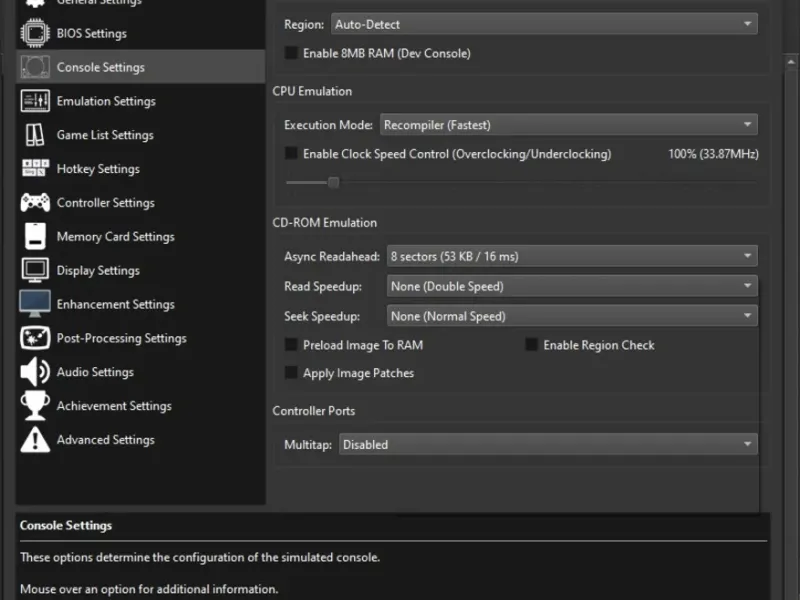
Task: Enable 8MB RAM (Dev Console) checkbox
Action: click(292, 53)
